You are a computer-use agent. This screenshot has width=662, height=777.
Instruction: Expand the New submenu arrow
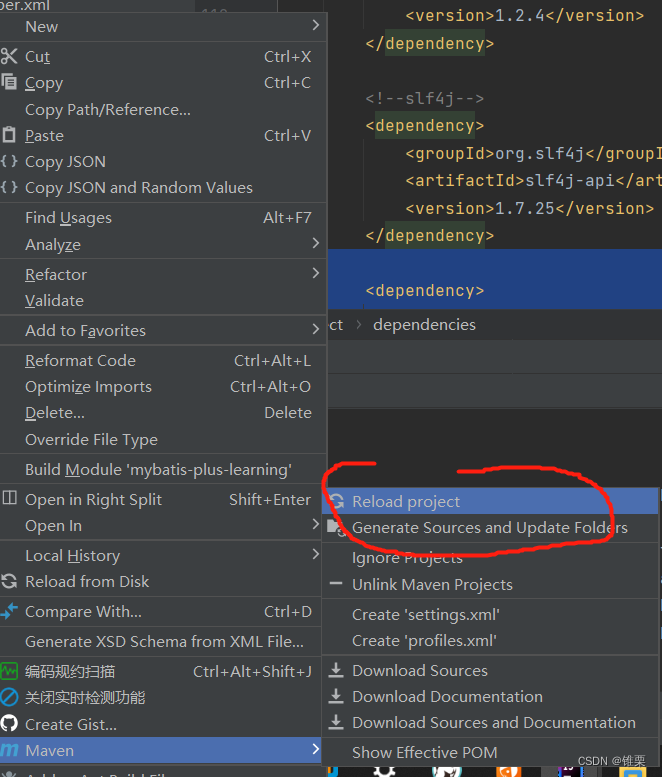click(x=316, y=25)
